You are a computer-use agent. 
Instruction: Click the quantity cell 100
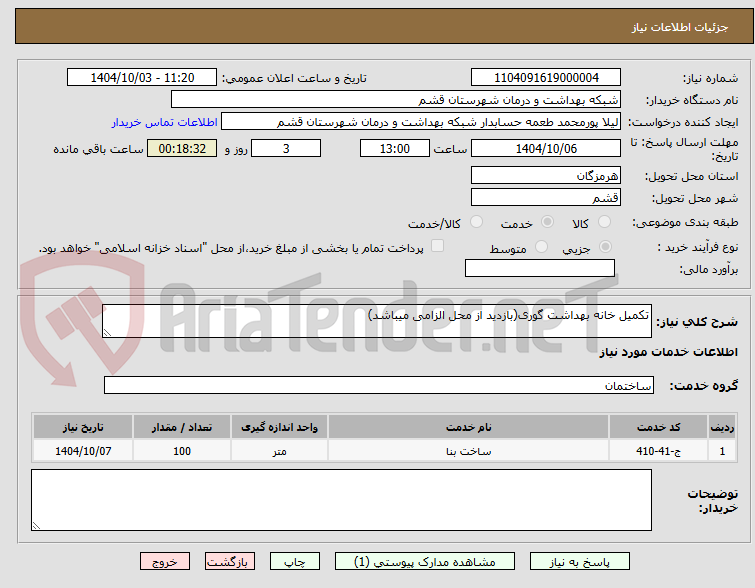click(182, 451)
